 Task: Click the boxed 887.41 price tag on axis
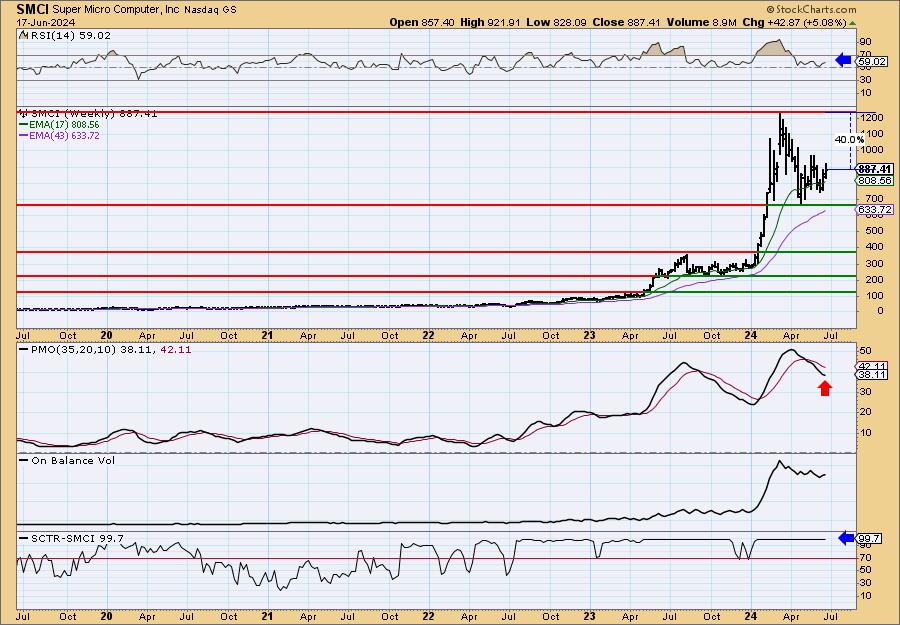[x=875, y=169]
